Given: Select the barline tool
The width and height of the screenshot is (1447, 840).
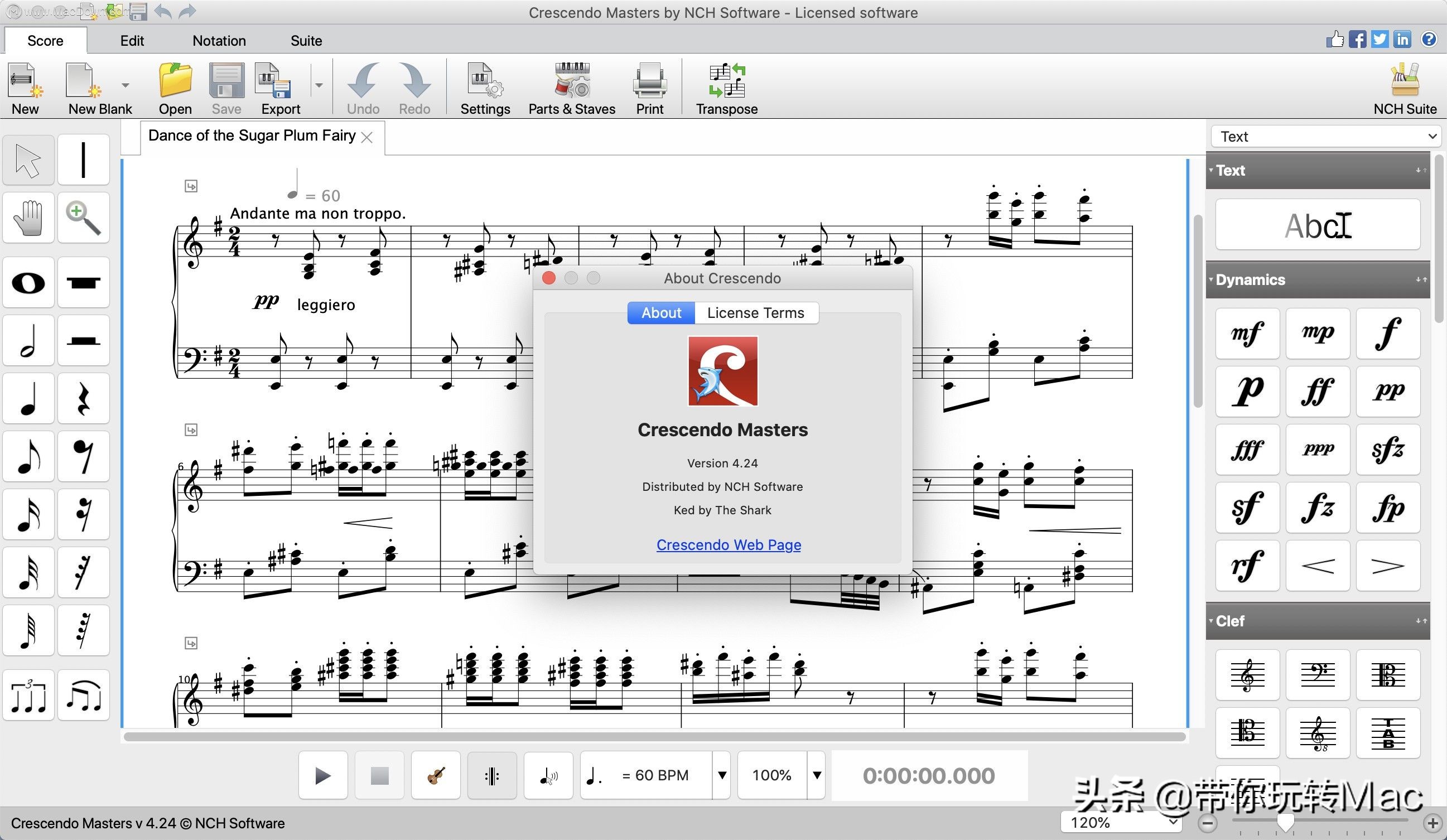Looking at the screenshot, I should point(83,160).
